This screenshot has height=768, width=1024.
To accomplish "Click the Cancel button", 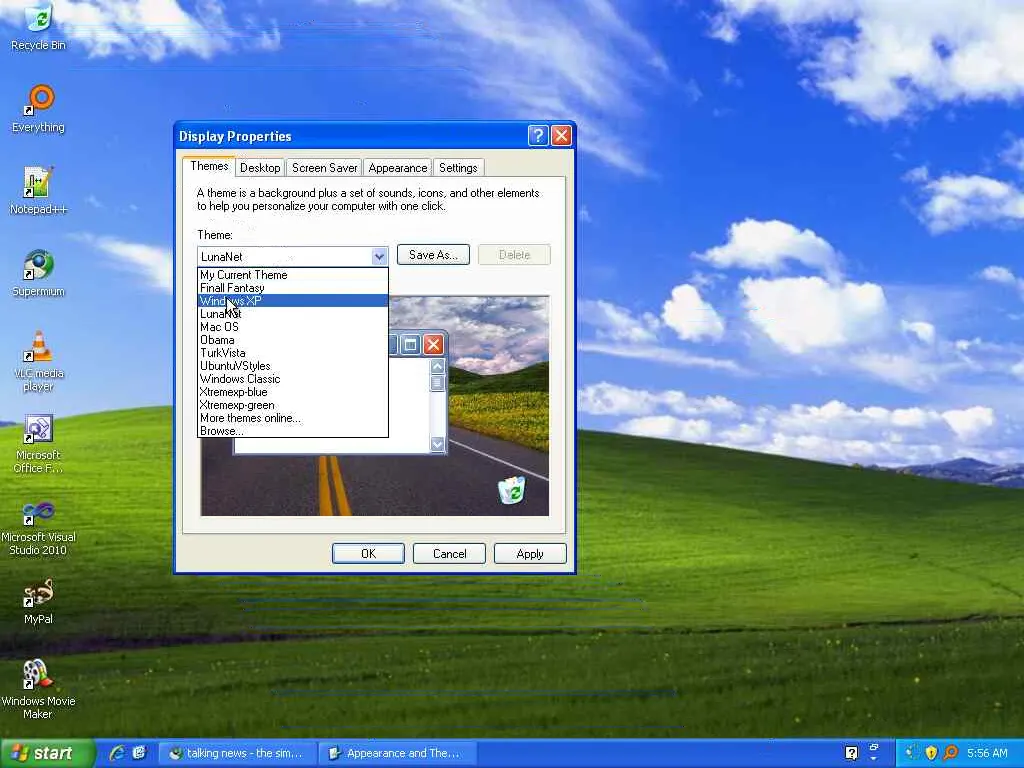I will point(449,554).
